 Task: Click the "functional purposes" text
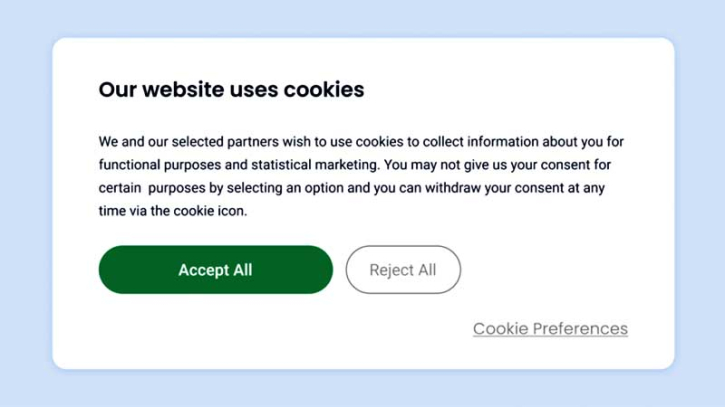point(157,165)
